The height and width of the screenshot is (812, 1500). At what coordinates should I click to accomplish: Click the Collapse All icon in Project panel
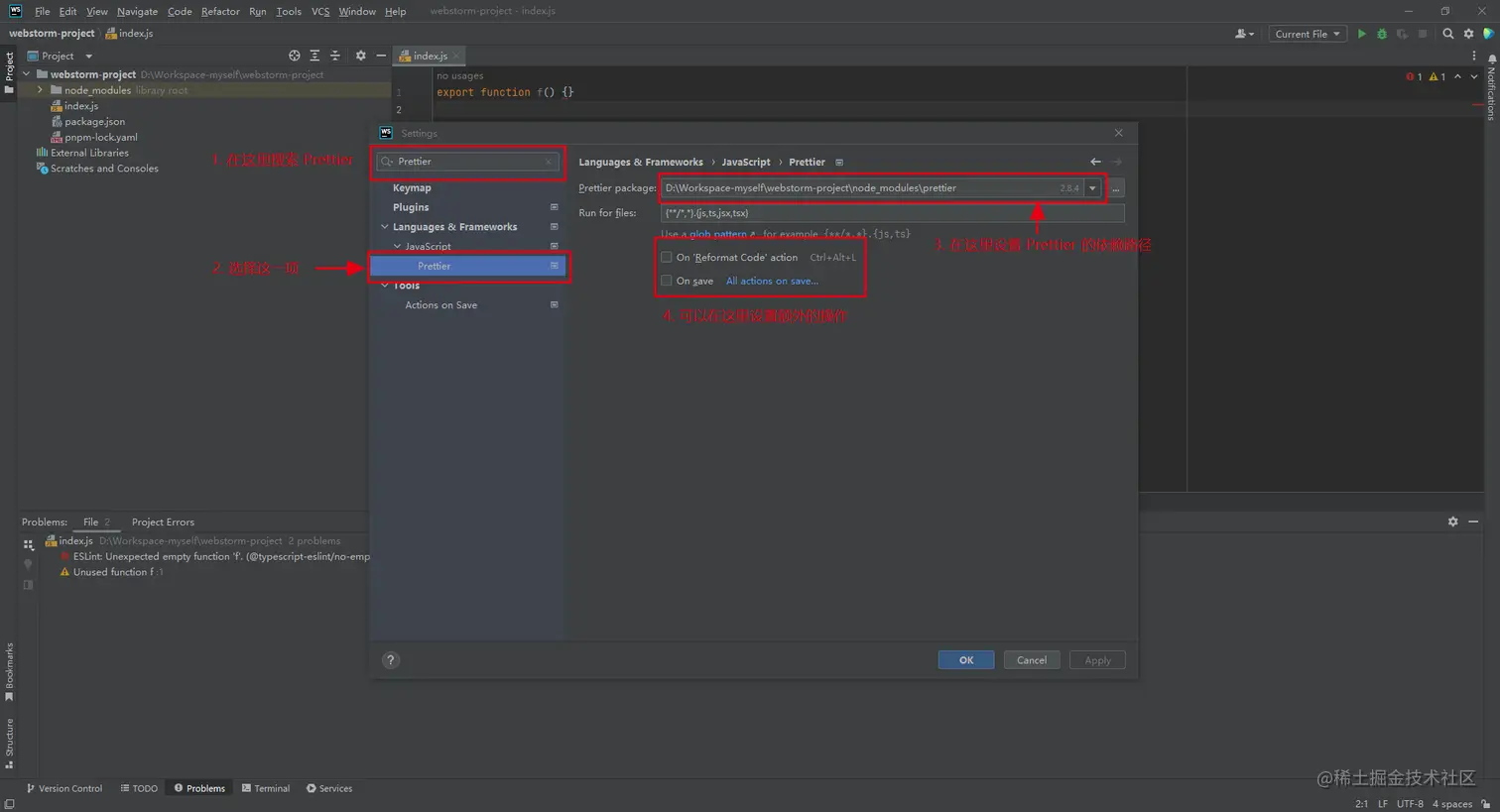tap(335, 56)
